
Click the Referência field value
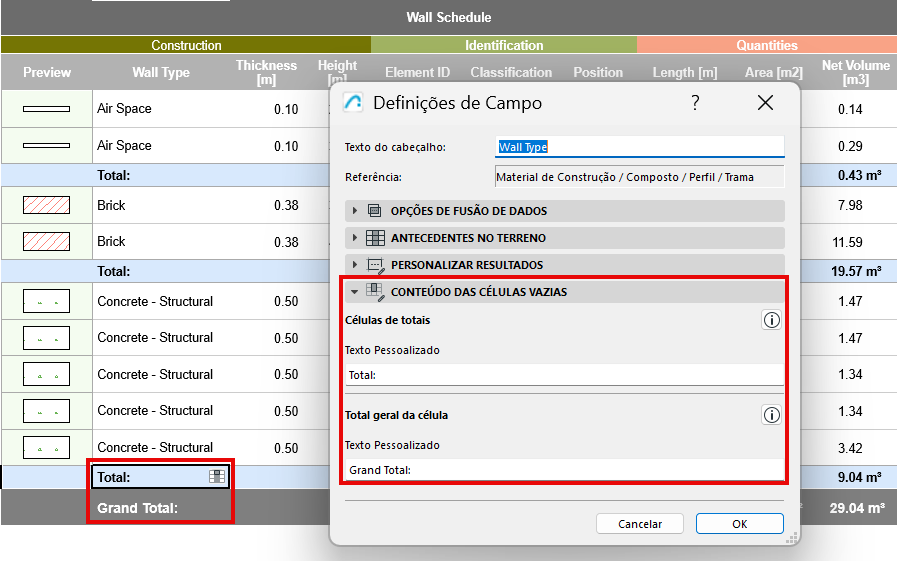coord(640,177)
